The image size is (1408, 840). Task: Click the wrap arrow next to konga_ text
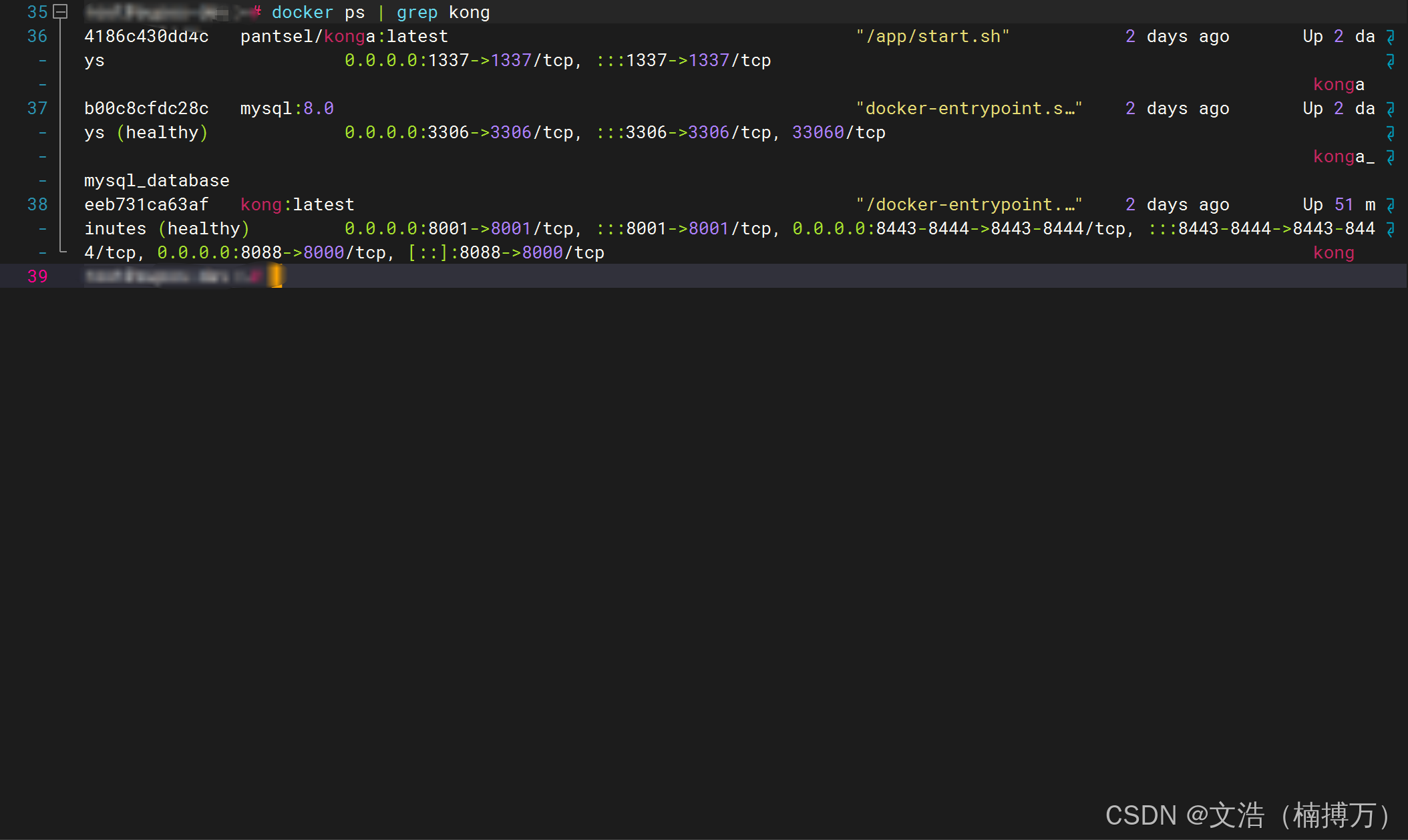(1390, 157)
